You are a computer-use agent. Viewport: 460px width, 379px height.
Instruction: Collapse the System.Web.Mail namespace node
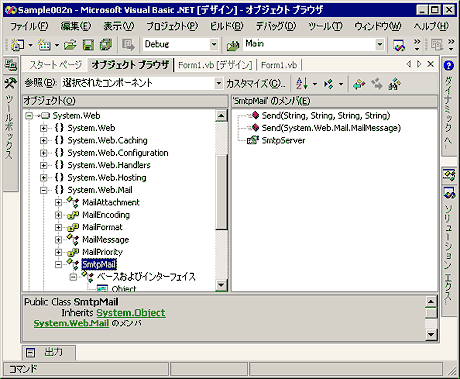coord(43,190)
